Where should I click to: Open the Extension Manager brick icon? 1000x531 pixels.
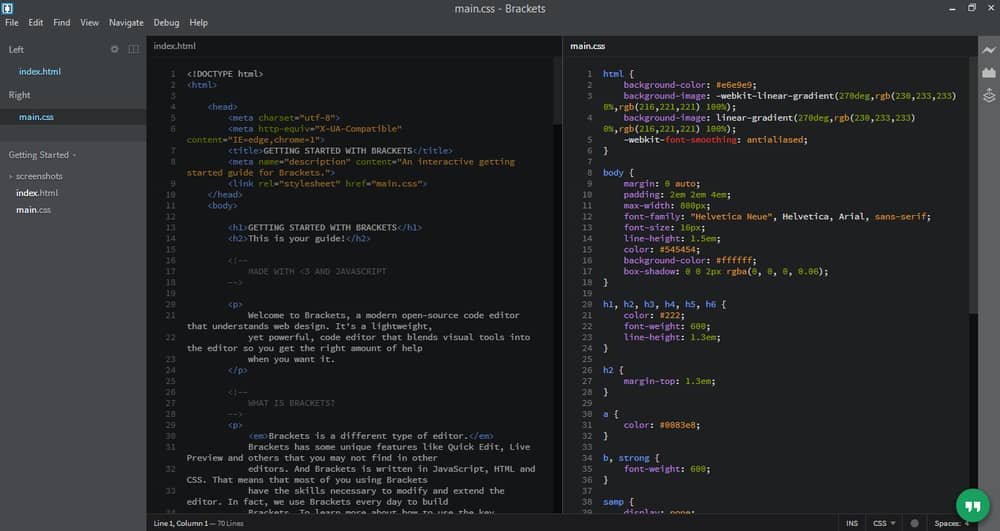coord(989,72)
